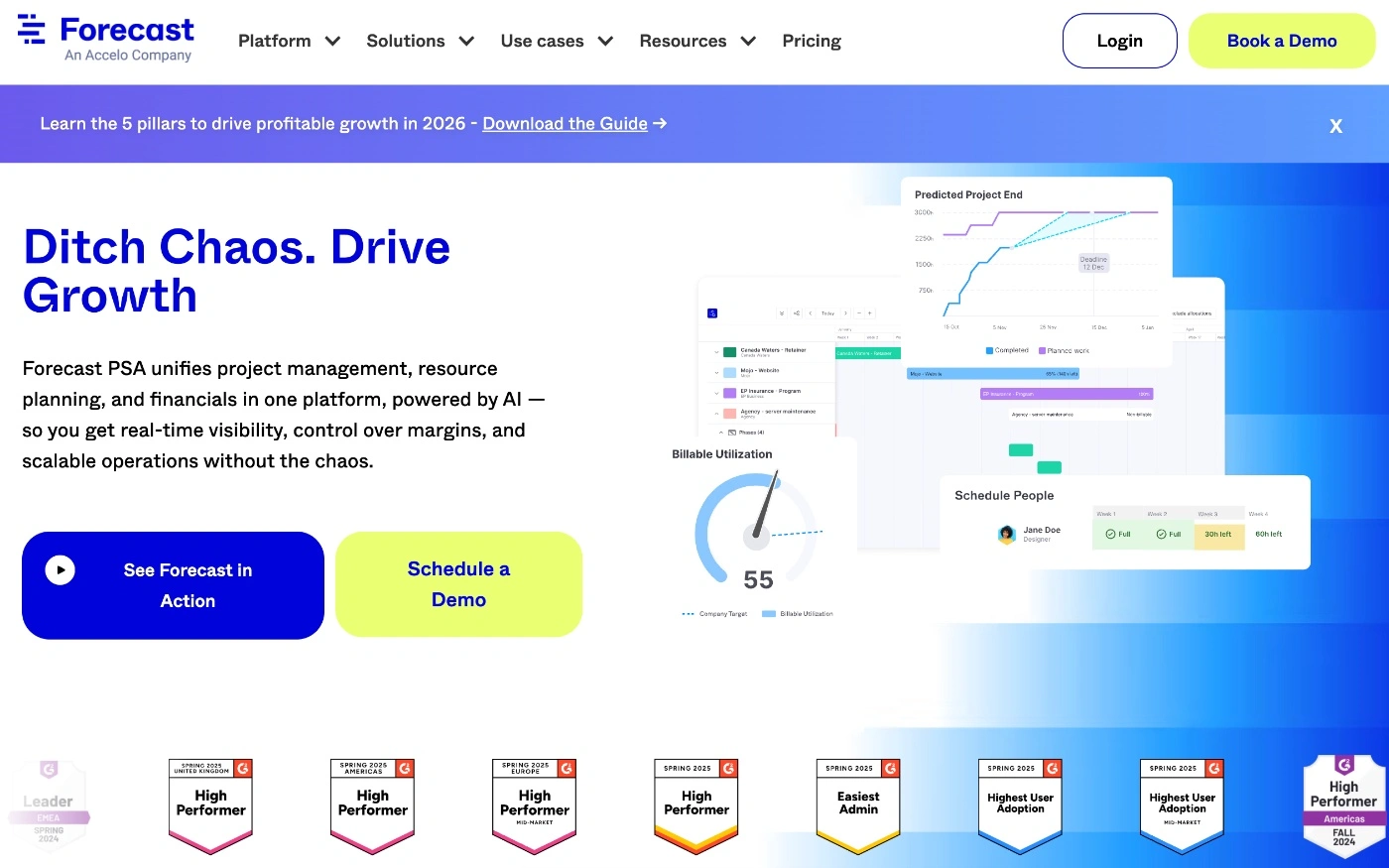Click the zoom-in plus icon on the timeline

[x=869, y=313]
